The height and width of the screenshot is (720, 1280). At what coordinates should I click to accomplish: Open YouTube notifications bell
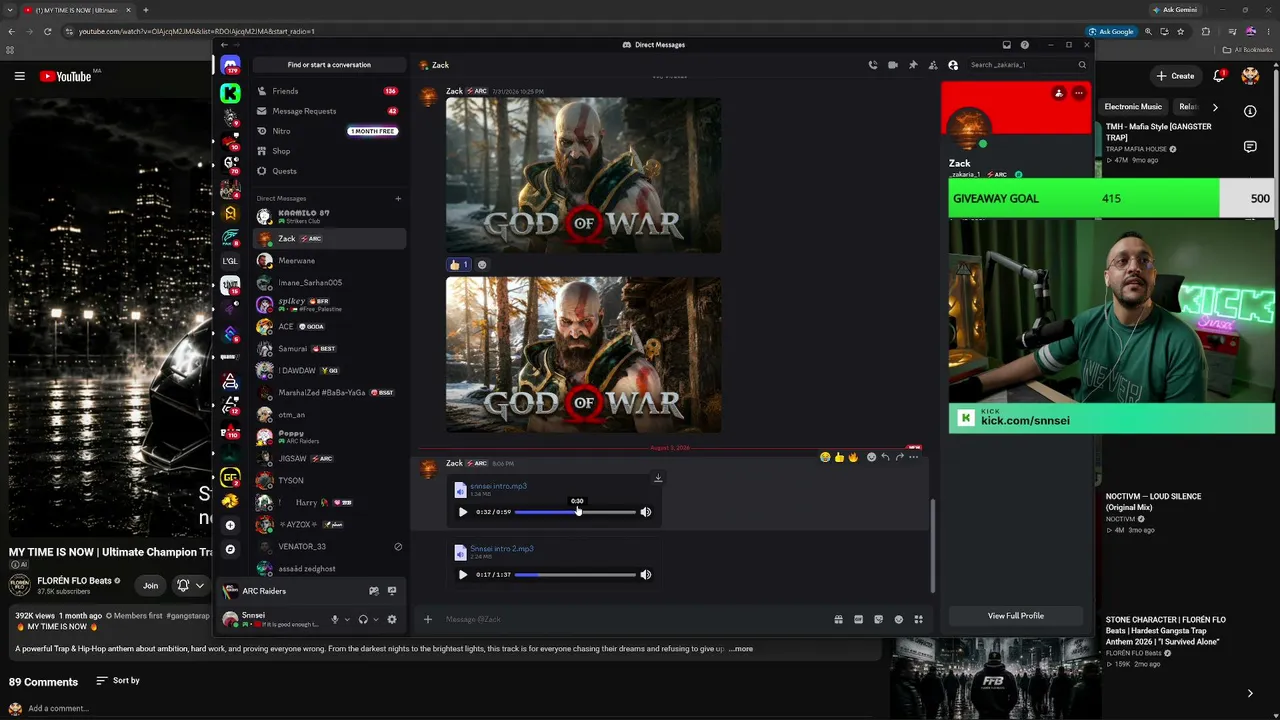click(1219, 76)
